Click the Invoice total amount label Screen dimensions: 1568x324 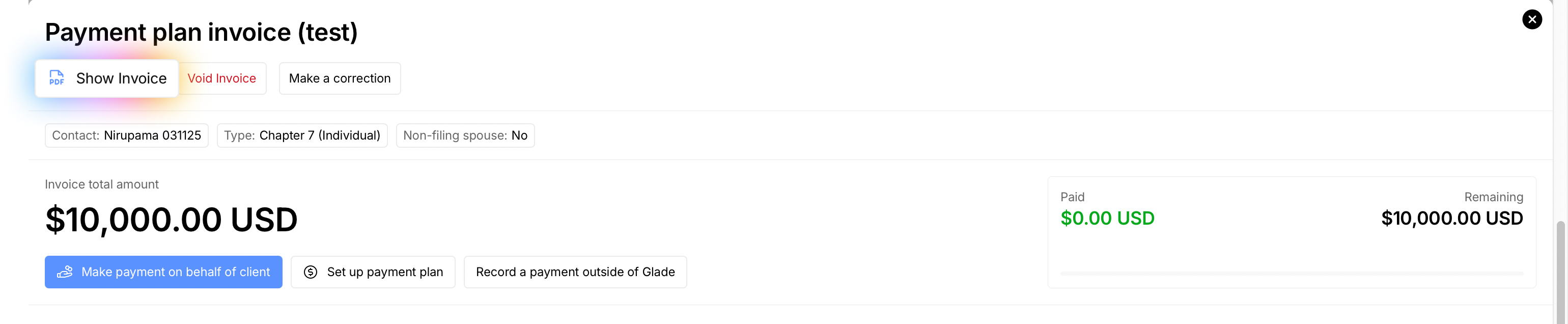(102, 184)
